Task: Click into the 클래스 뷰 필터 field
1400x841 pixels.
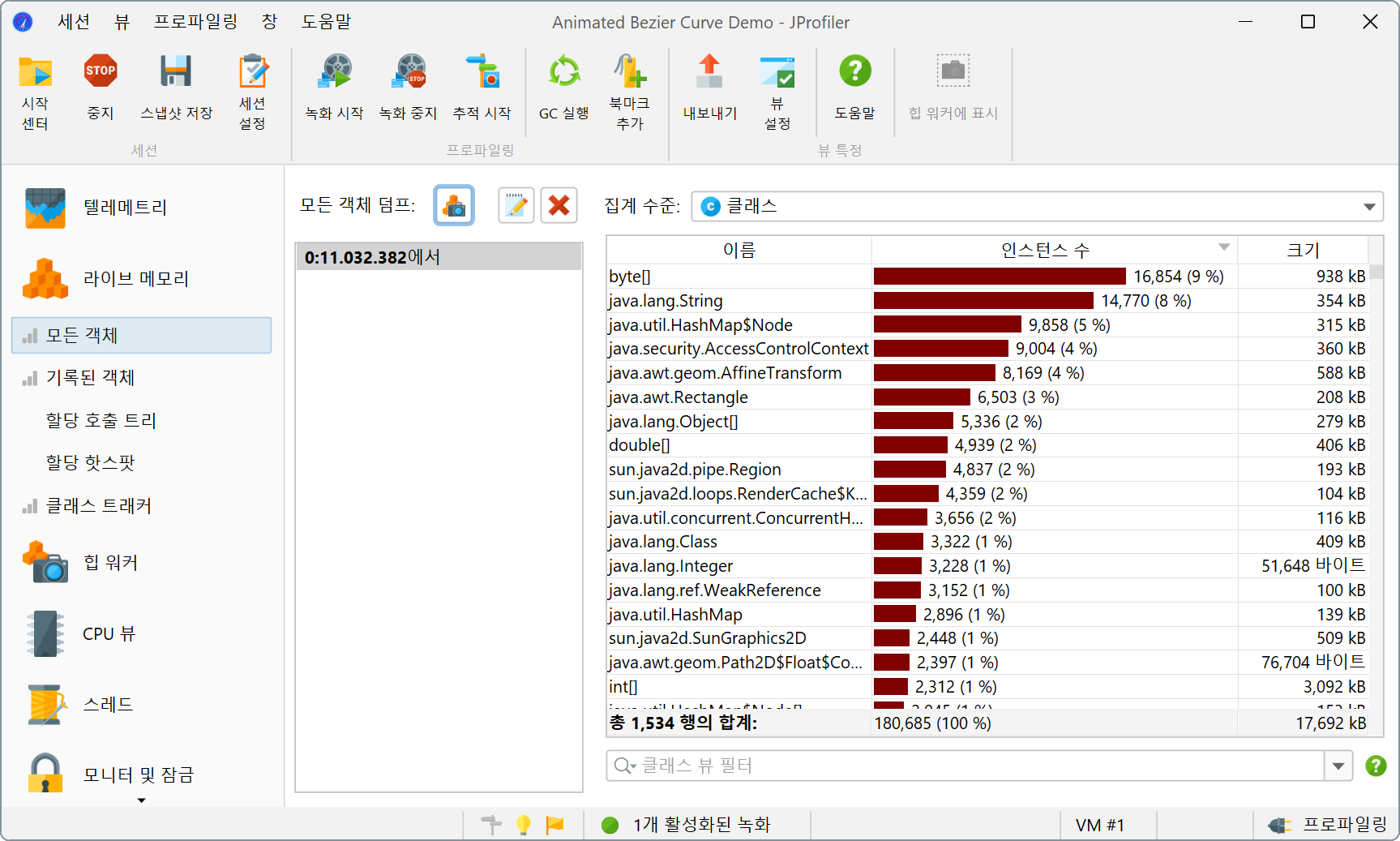Action: coord(981,766)
